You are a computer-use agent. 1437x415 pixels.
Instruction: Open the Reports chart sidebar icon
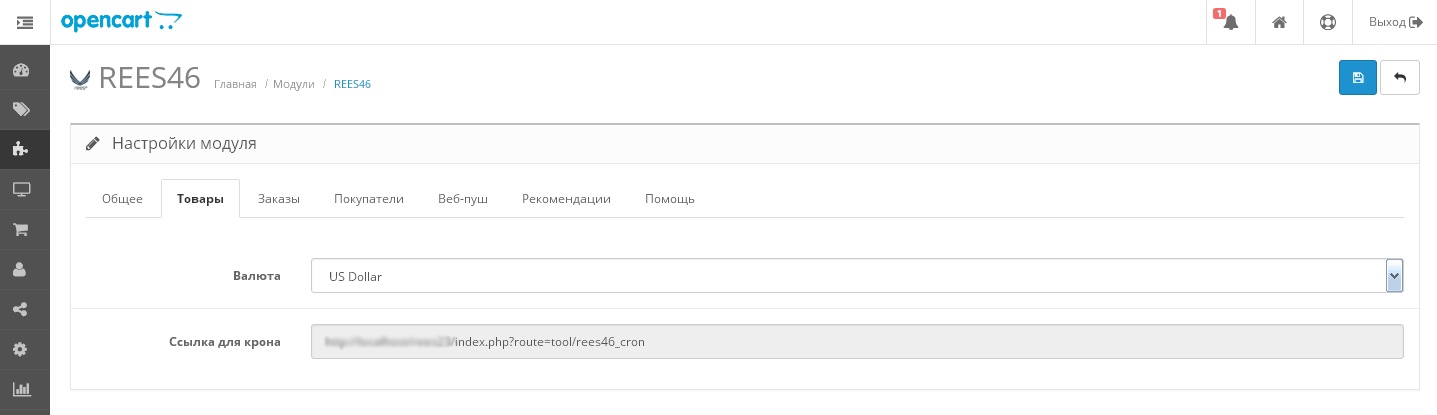click(21, 389)
